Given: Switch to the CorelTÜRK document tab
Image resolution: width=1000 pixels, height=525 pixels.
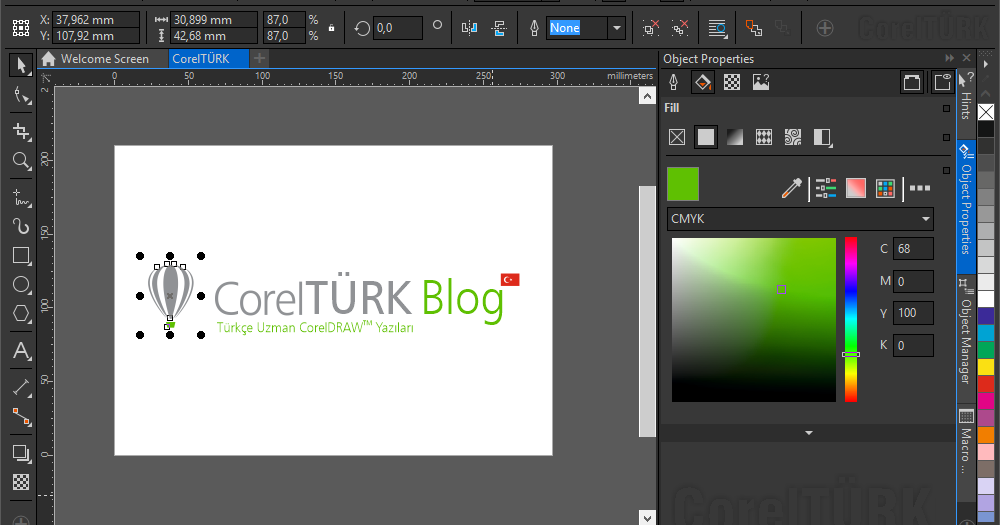Looking at the screenshot, I should pos(209,59).
